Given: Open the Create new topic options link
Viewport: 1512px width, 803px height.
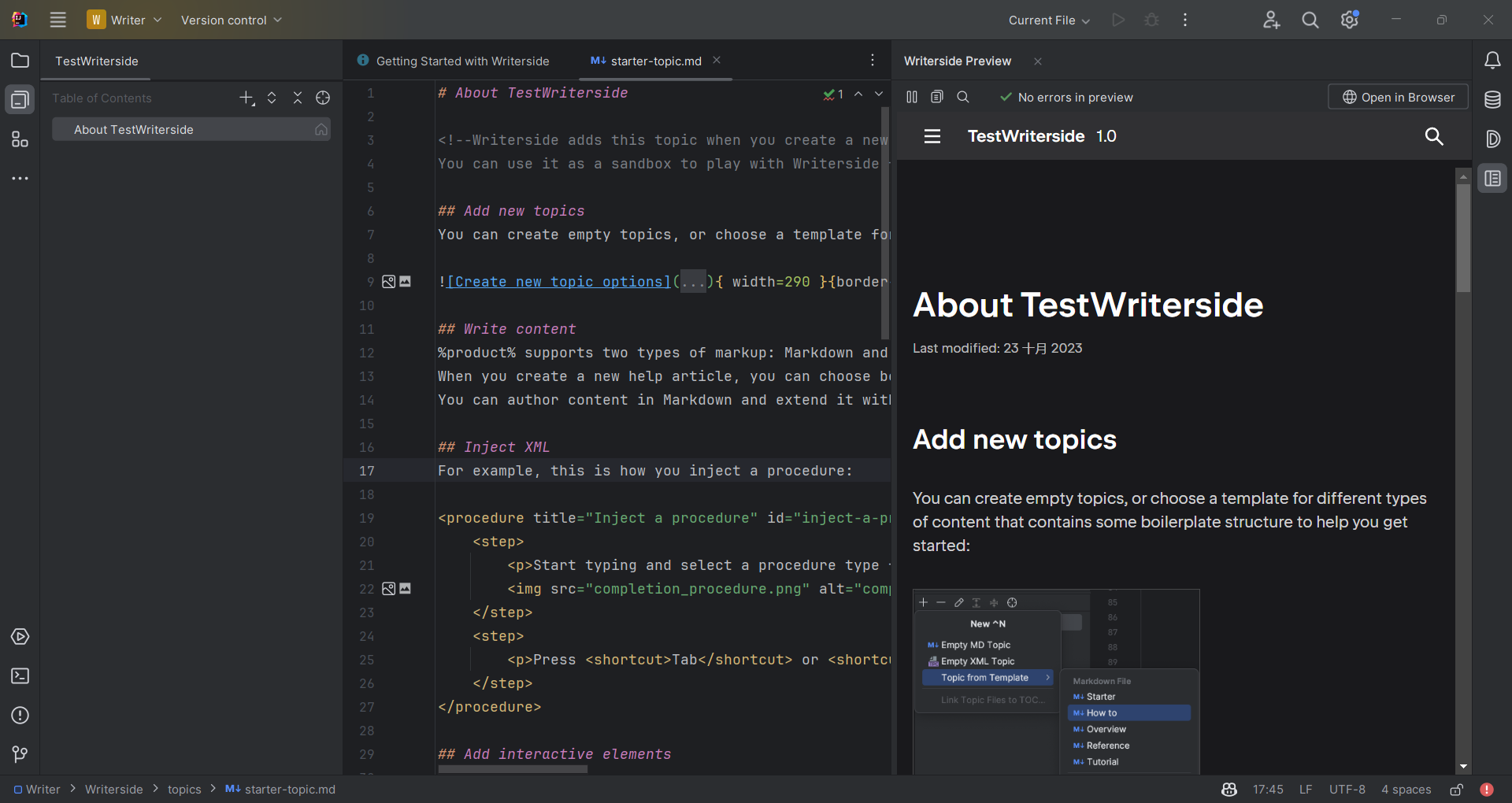Looking at the screenshot, I should pos(559,281).
